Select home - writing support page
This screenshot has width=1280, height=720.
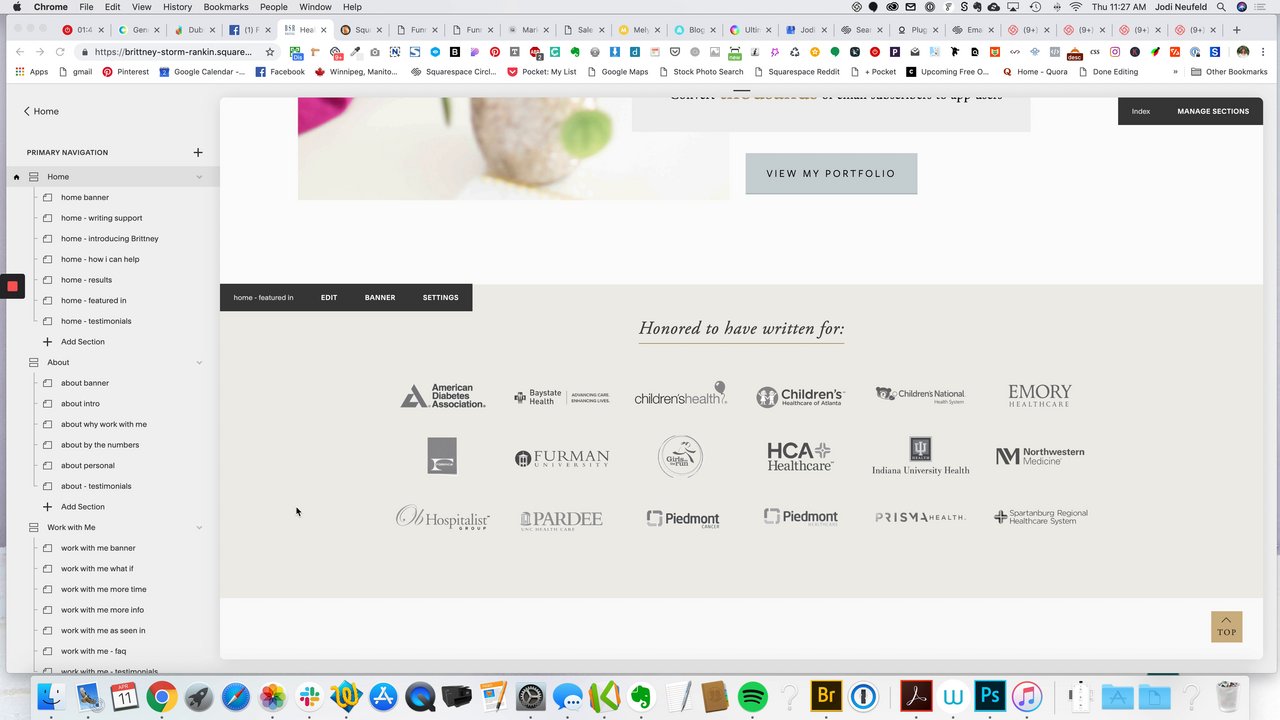coord(101,218)
